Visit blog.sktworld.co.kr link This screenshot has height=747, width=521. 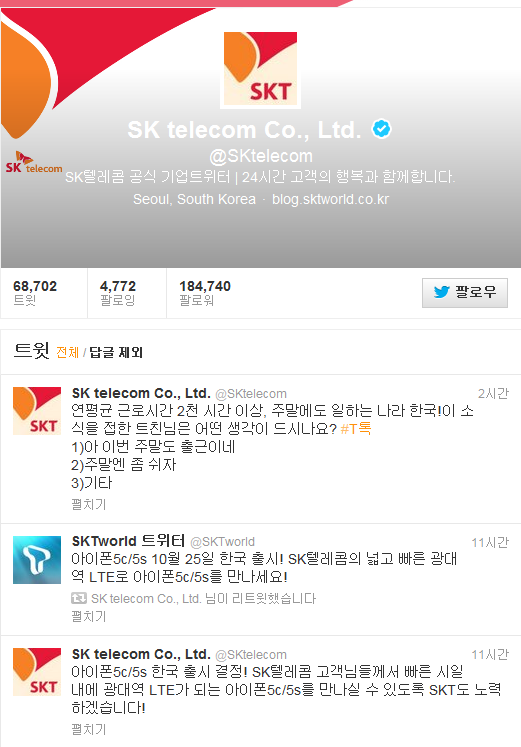330,199
